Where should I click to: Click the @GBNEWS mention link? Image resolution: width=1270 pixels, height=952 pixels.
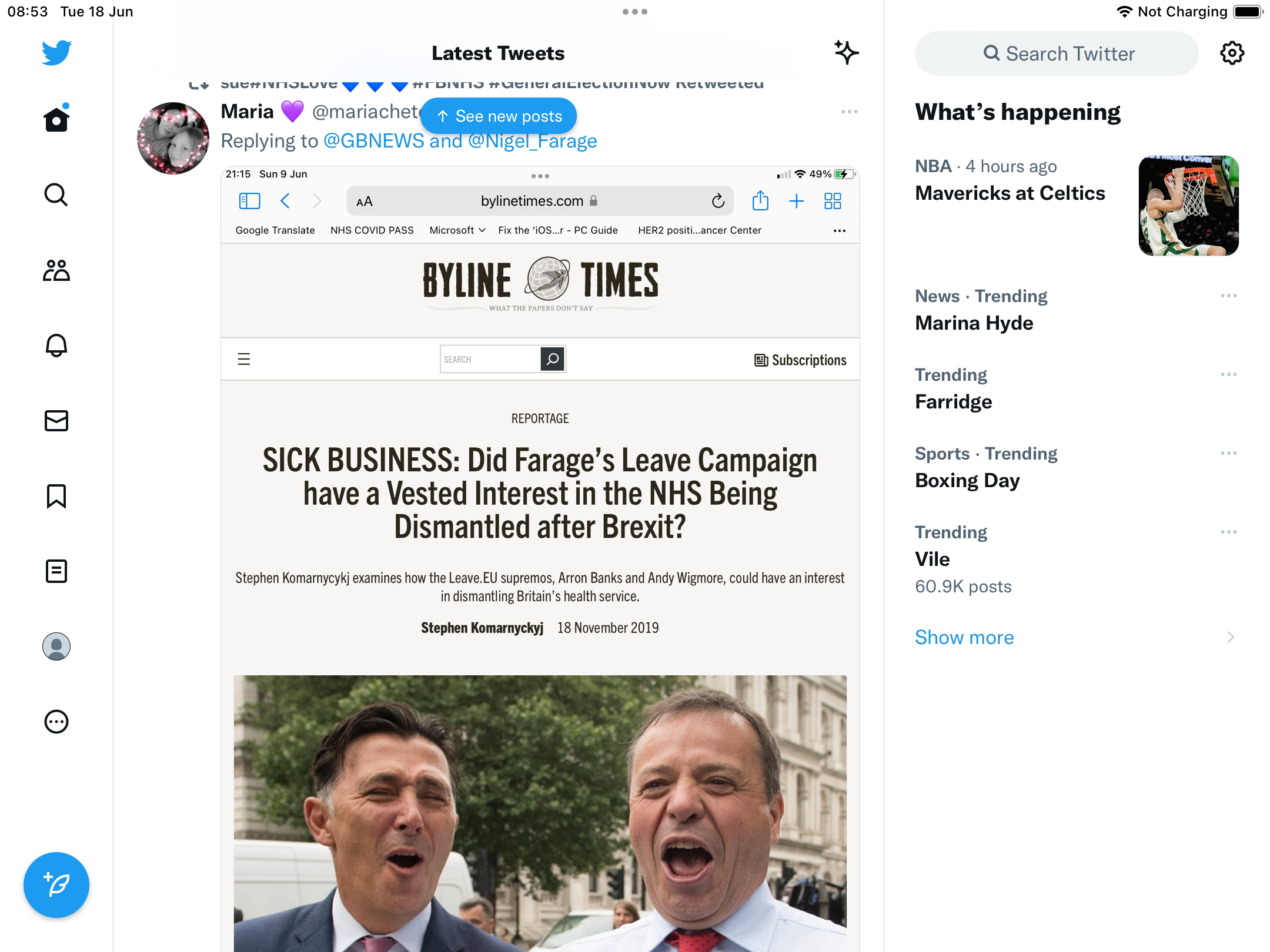coord(374,141)
